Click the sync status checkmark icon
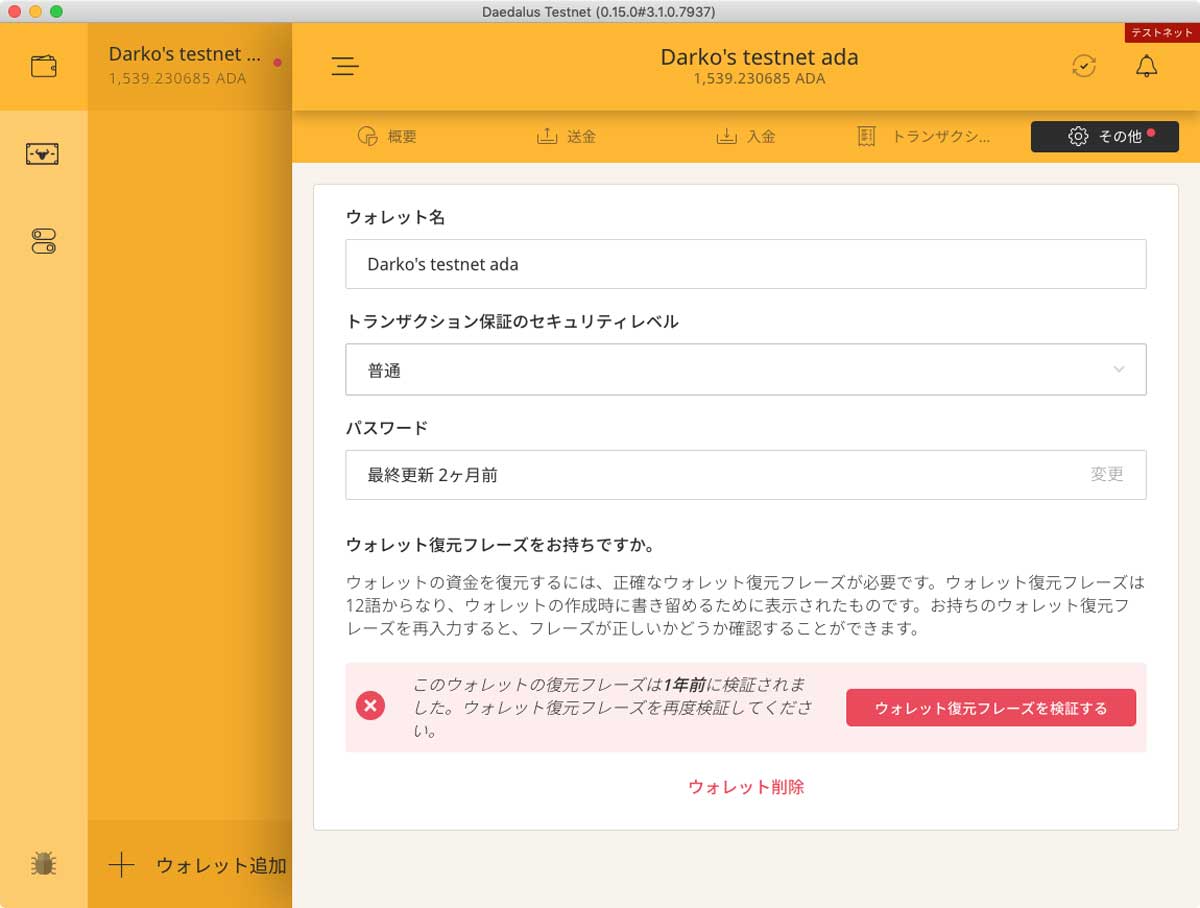This screenshot has width=1200, height=908. click(x=1083, y=66)
